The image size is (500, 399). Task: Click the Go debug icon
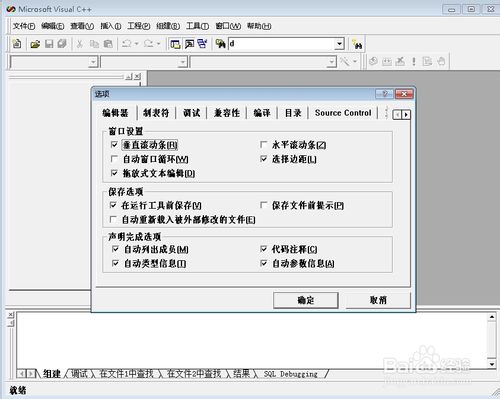pos(427,61)
